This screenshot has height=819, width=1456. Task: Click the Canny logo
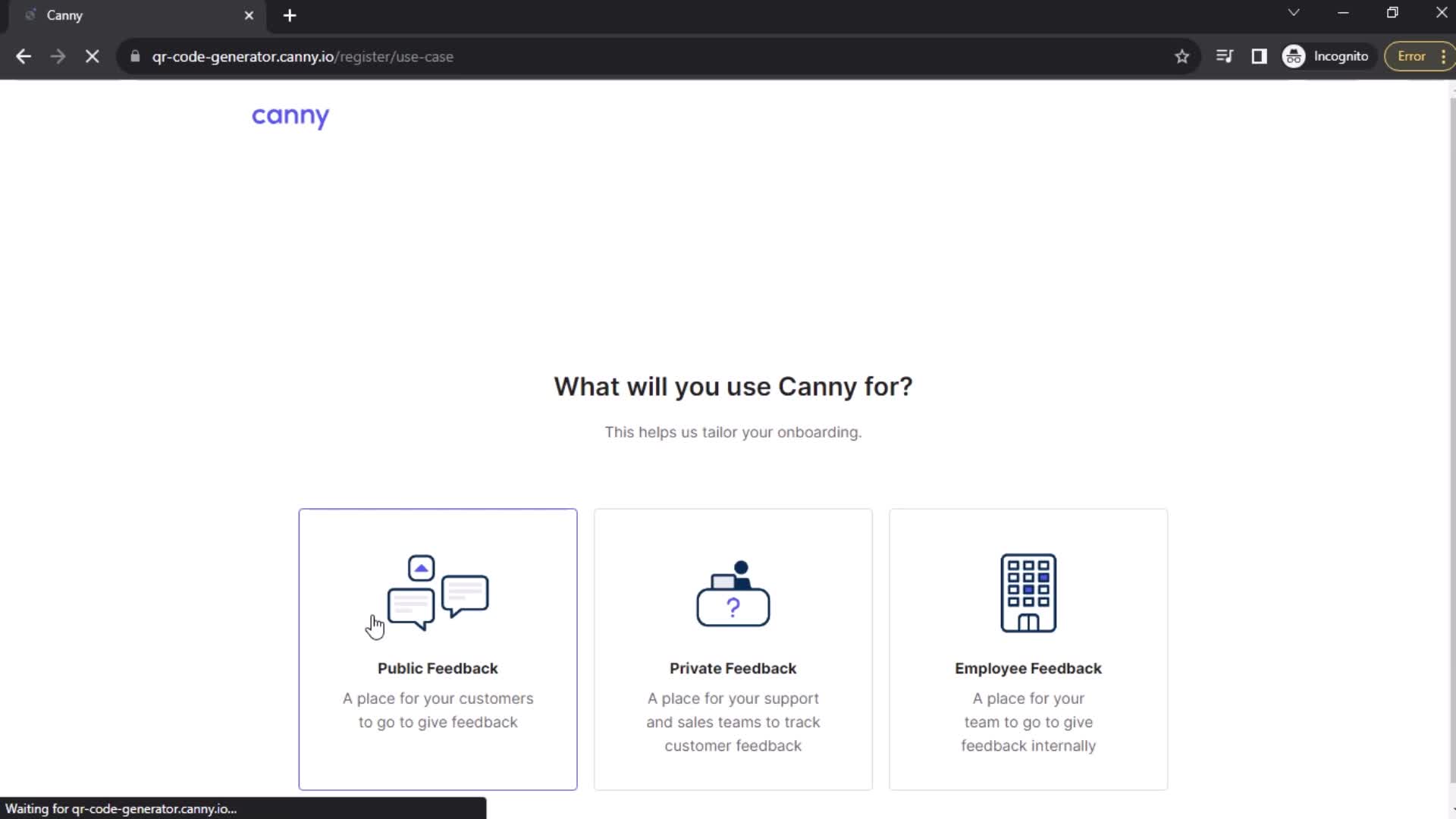(x=290, y=117)
